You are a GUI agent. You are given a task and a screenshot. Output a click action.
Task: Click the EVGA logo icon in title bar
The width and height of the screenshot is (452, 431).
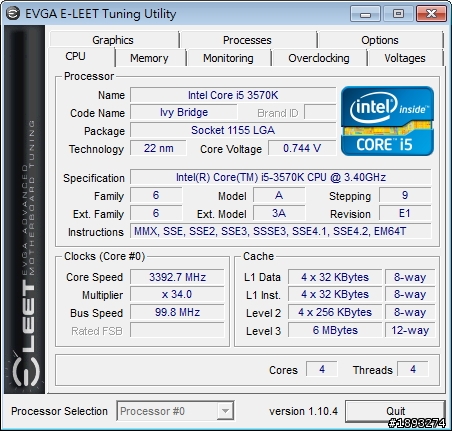point(13,14)
